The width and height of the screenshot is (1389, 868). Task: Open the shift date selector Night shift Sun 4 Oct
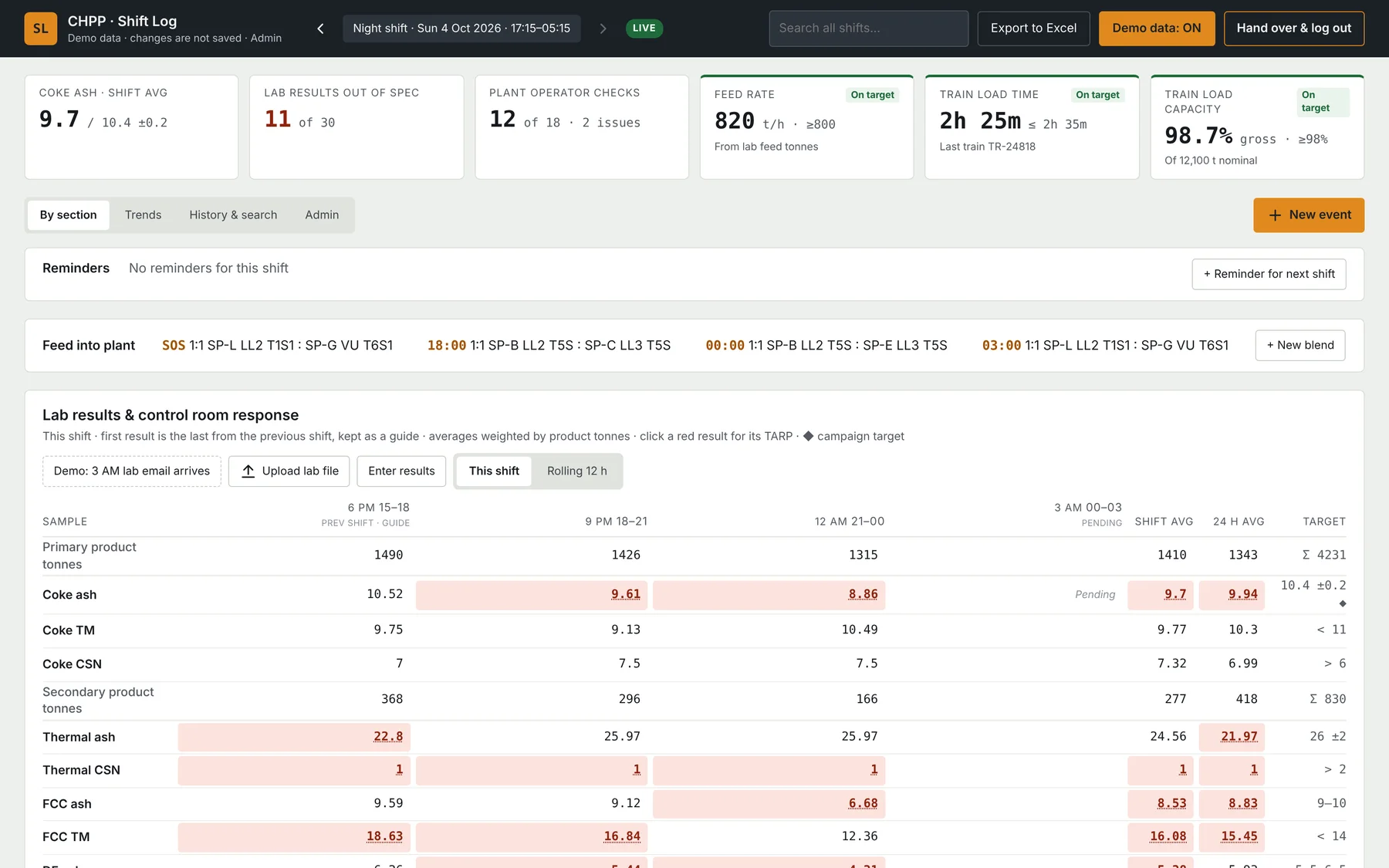pyautogui.click(x=461, y=29)
